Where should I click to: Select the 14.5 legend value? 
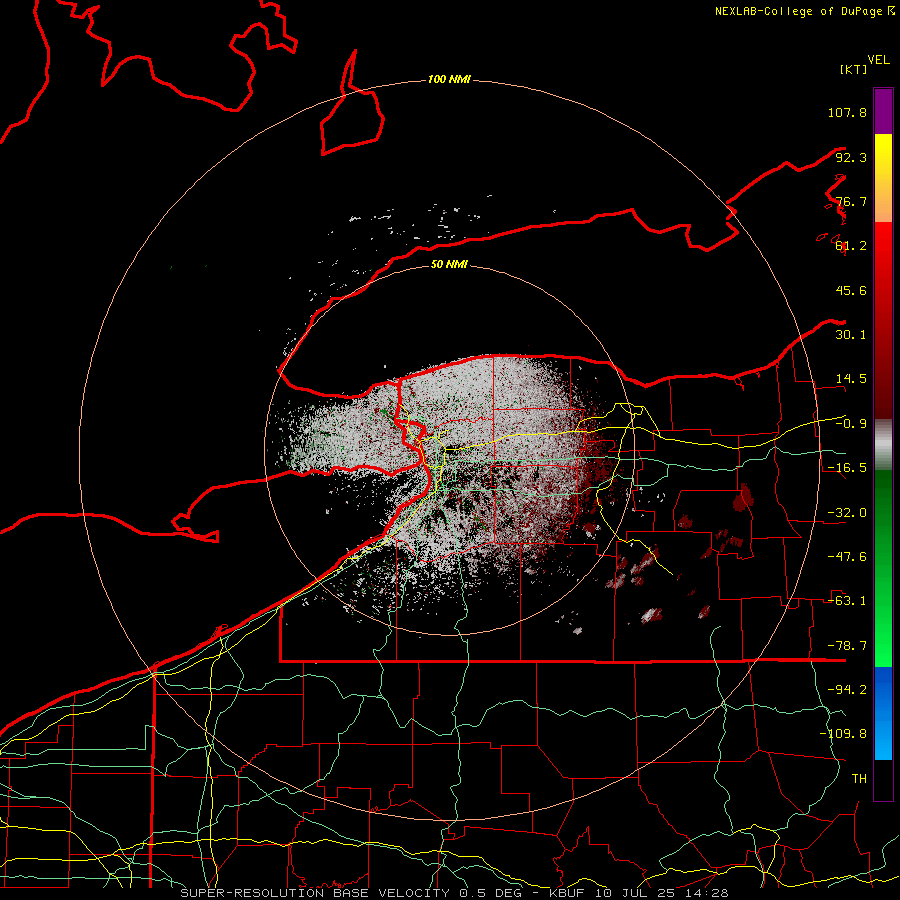coord(851,379)
